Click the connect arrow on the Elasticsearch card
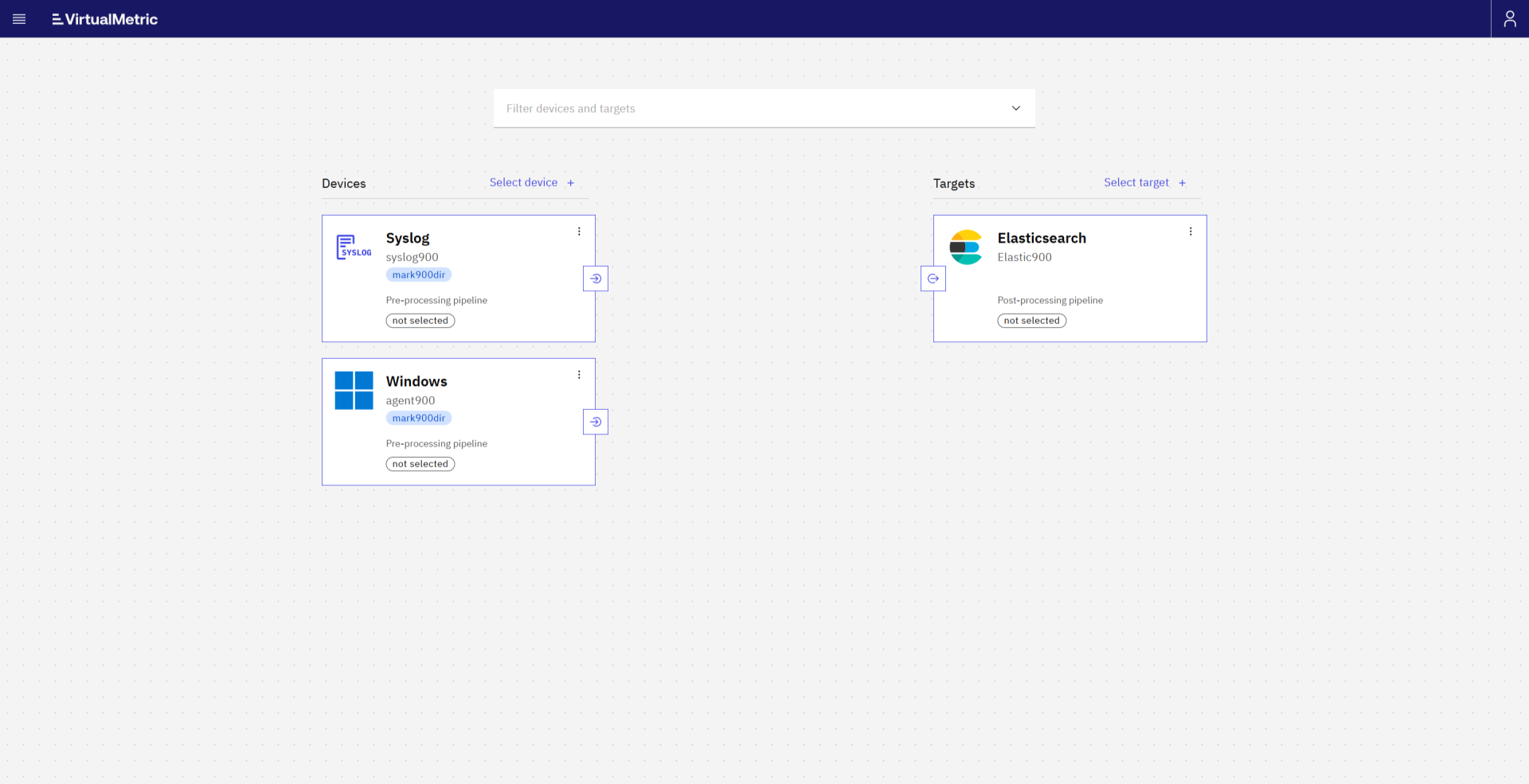 (x=933, y=278)
